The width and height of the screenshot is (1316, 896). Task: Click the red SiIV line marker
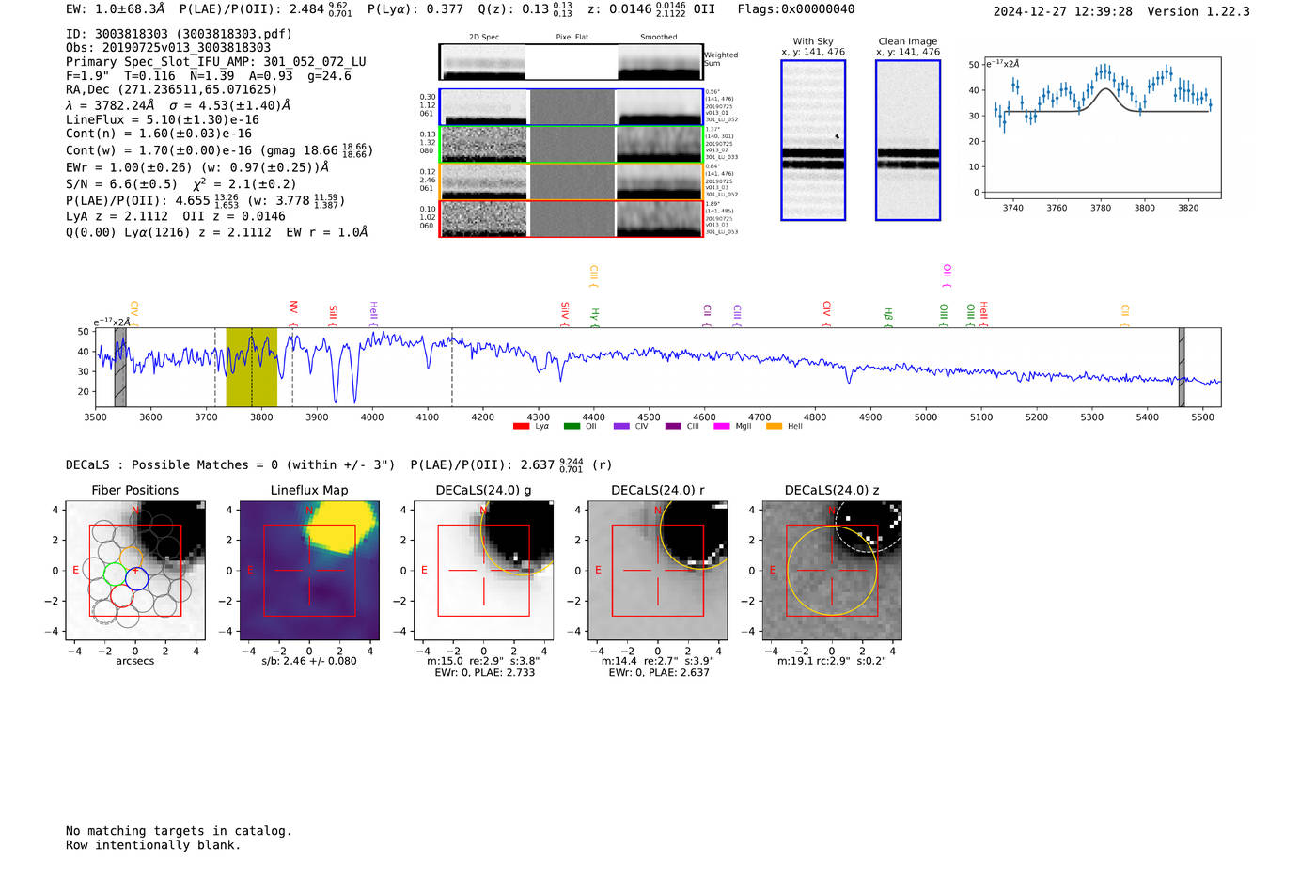click(565, 313)
